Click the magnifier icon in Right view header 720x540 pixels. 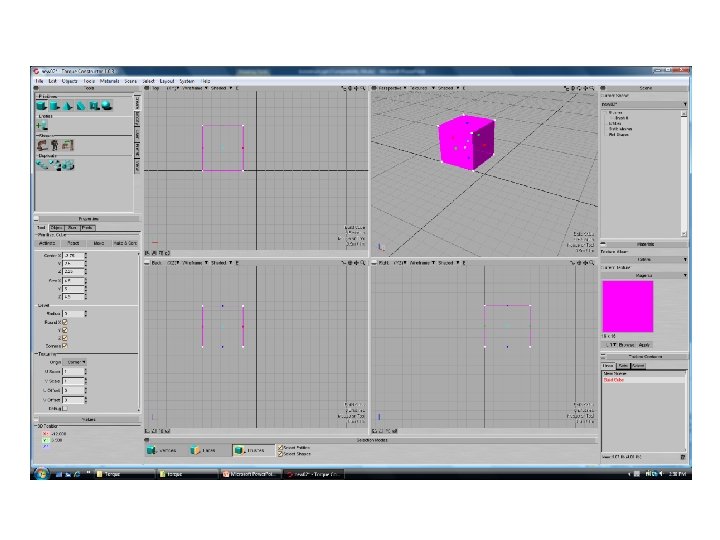[x=591, y=263]
